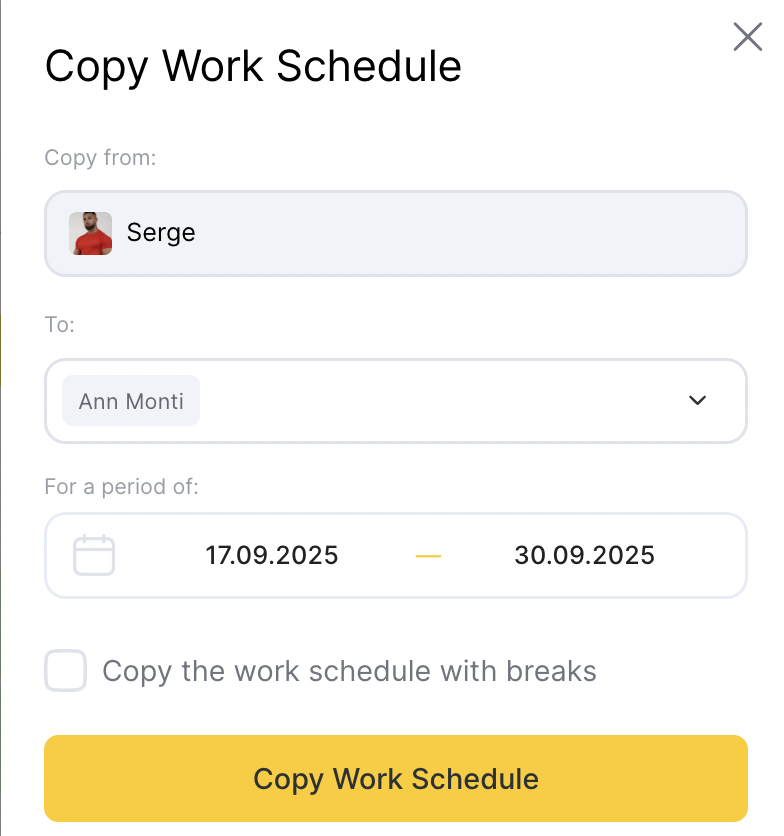Expand the To employee dropdown chevron
Screen dimensions: 784x836
698,401
